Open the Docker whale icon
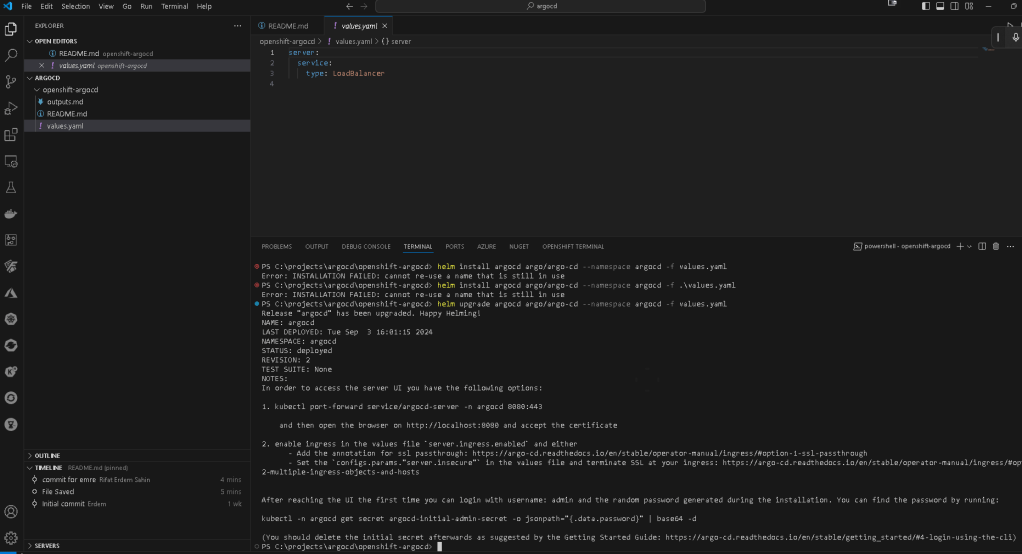This screenshot has width=1022, height=554. click(x=11, y=214)
